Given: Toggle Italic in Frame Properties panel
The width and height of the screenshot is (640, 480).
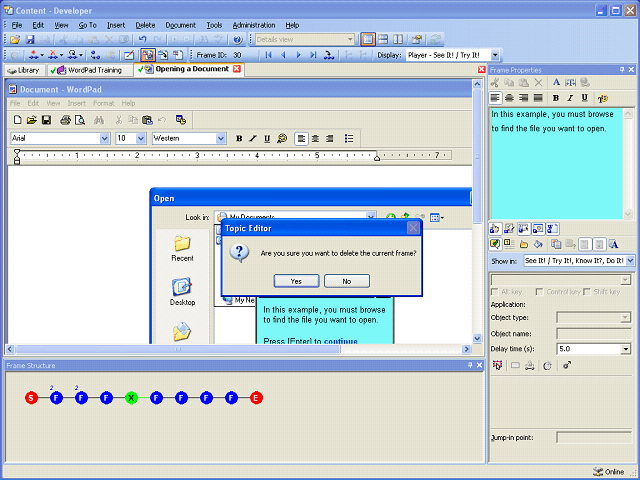Looking at the screenshot, I should (x=570, y=98).
